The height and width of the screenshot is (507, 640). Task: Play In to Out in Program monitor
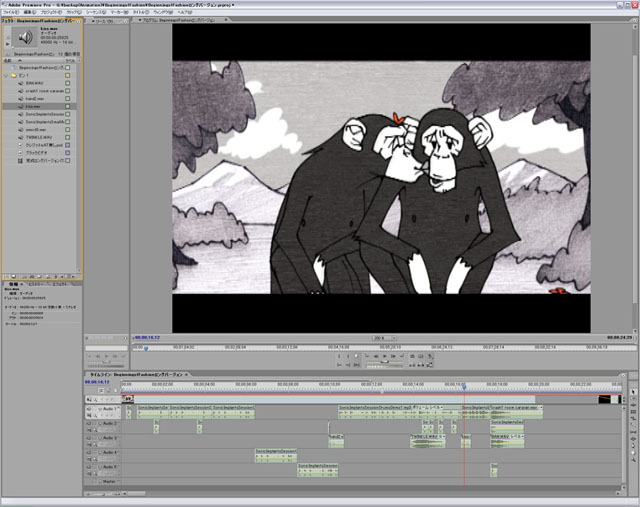point(356,365)
